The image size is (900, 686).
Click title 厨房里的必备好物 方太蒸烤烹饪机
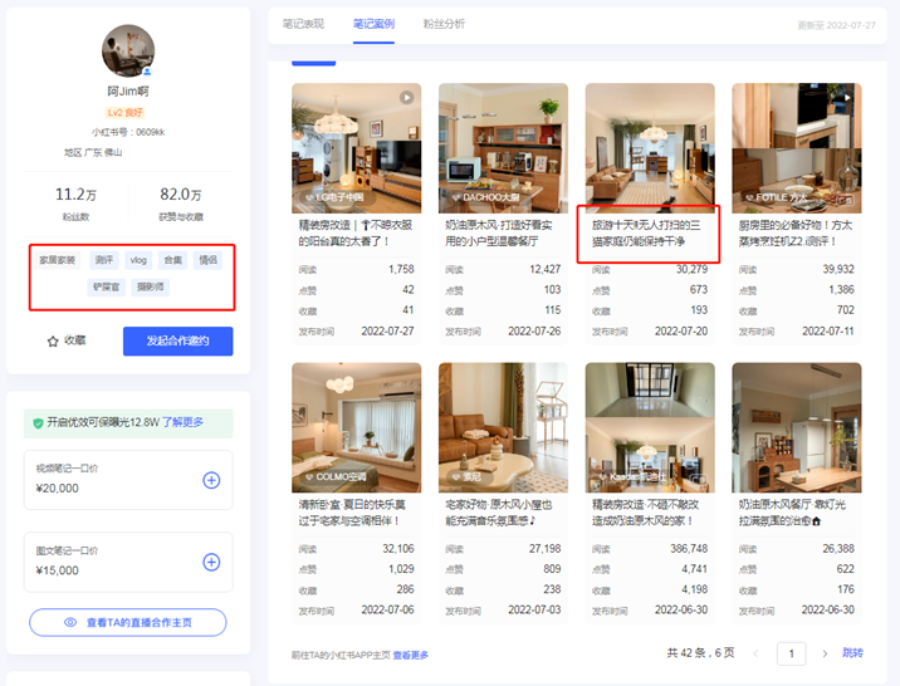[x=796, y=233]
